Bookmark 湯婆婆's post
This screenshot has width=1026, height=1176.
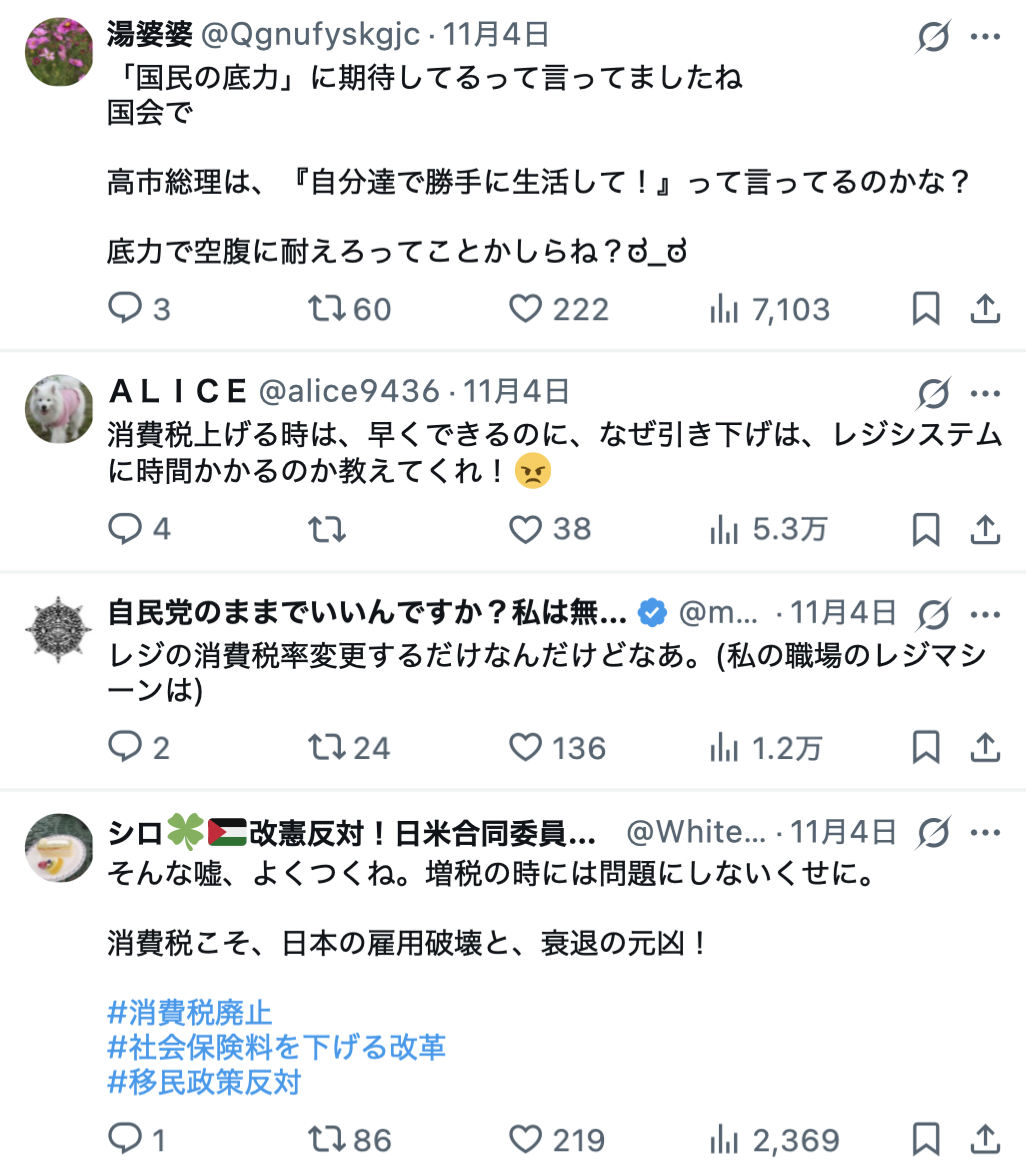[x=926, y=309]
